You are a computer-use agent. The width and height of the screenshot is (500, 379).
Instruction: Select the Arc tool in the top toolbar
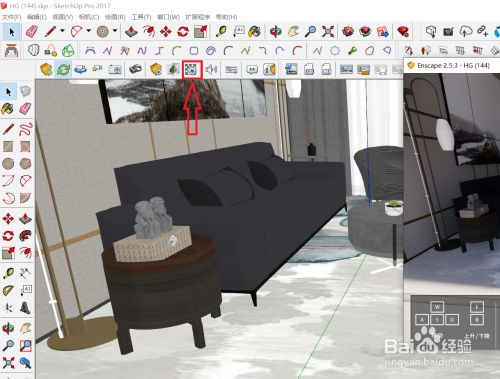tap(77, 32)
